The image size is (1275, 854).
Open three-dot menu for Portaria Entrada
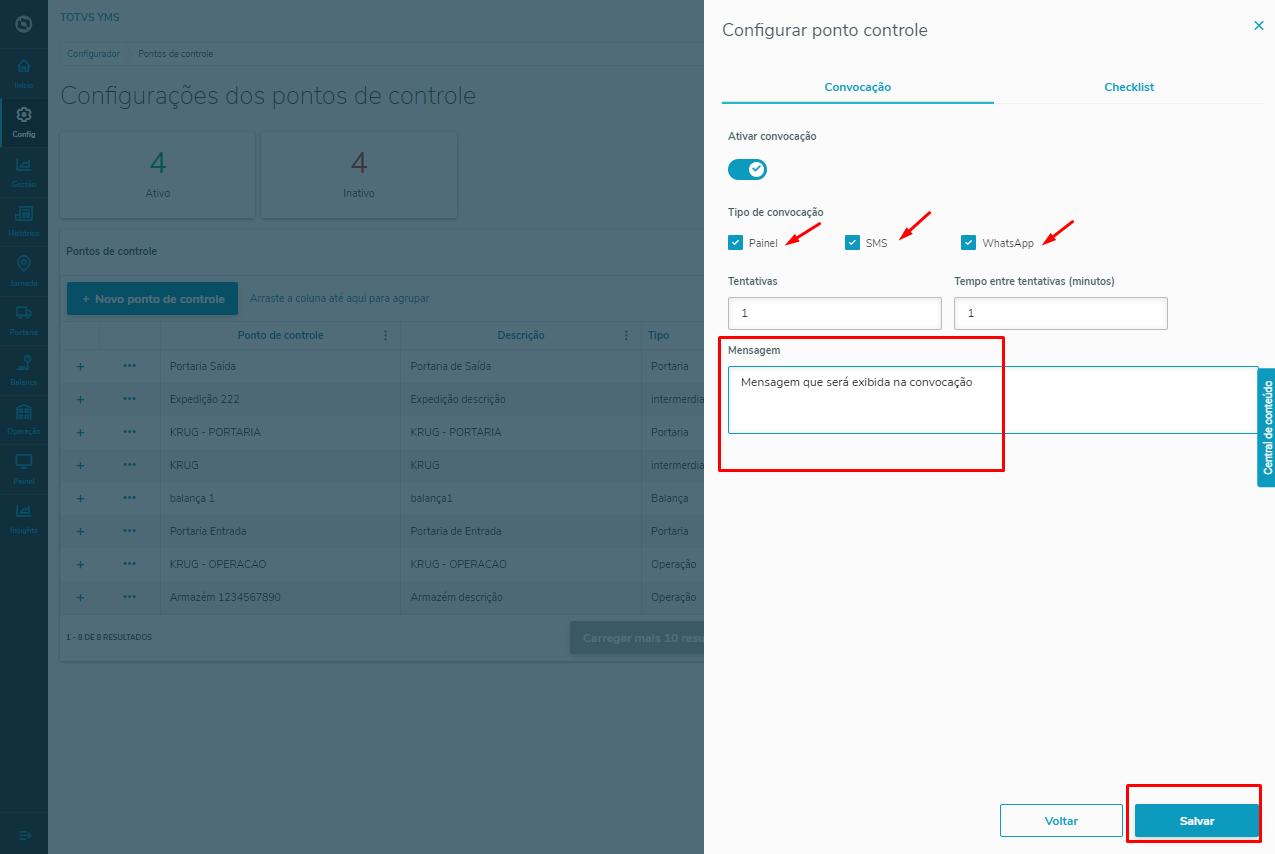pyautogui.click(x=129, y=531)
